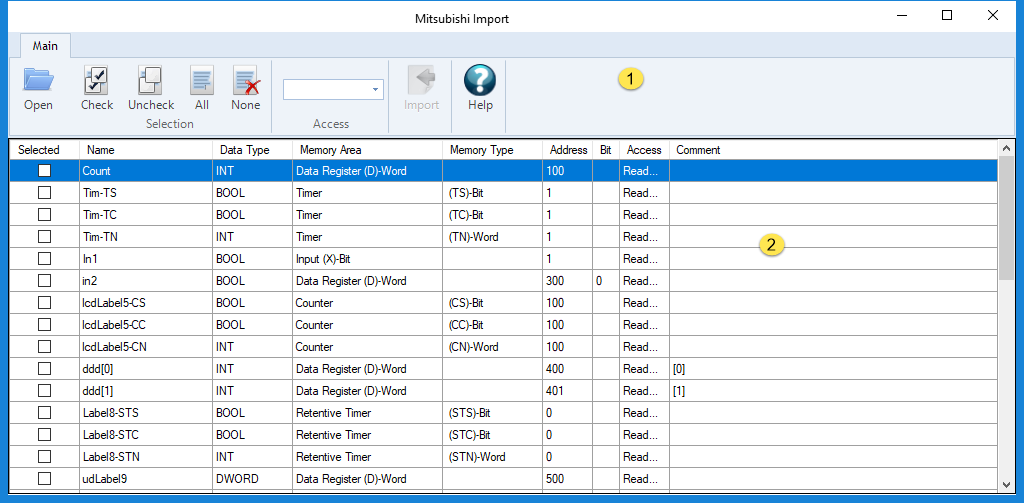The width and height of the screenshot is (1024, 503).
Task: Check the lcdLabel5-CS checkbox
Action: tap(44, 302)
